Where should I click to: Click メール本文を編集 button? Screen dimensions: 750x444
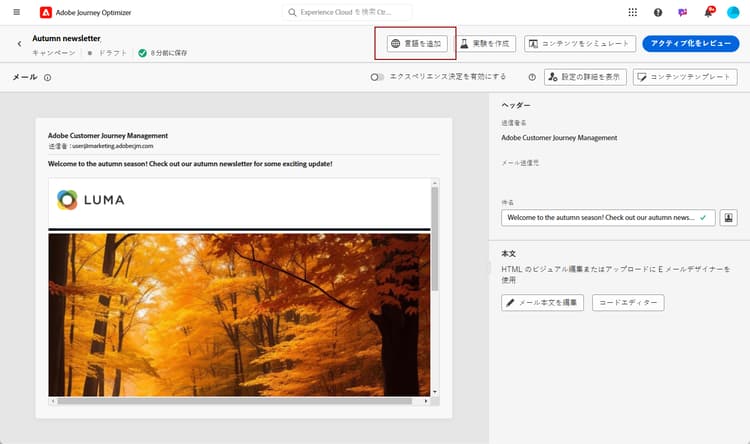[x=542, y=303]
